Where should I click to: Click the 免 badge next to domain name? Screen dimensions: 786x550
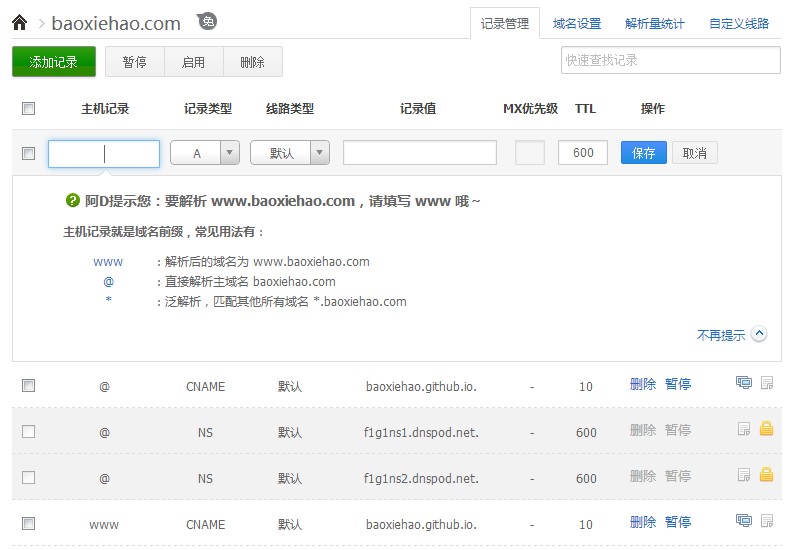[207, 21]
